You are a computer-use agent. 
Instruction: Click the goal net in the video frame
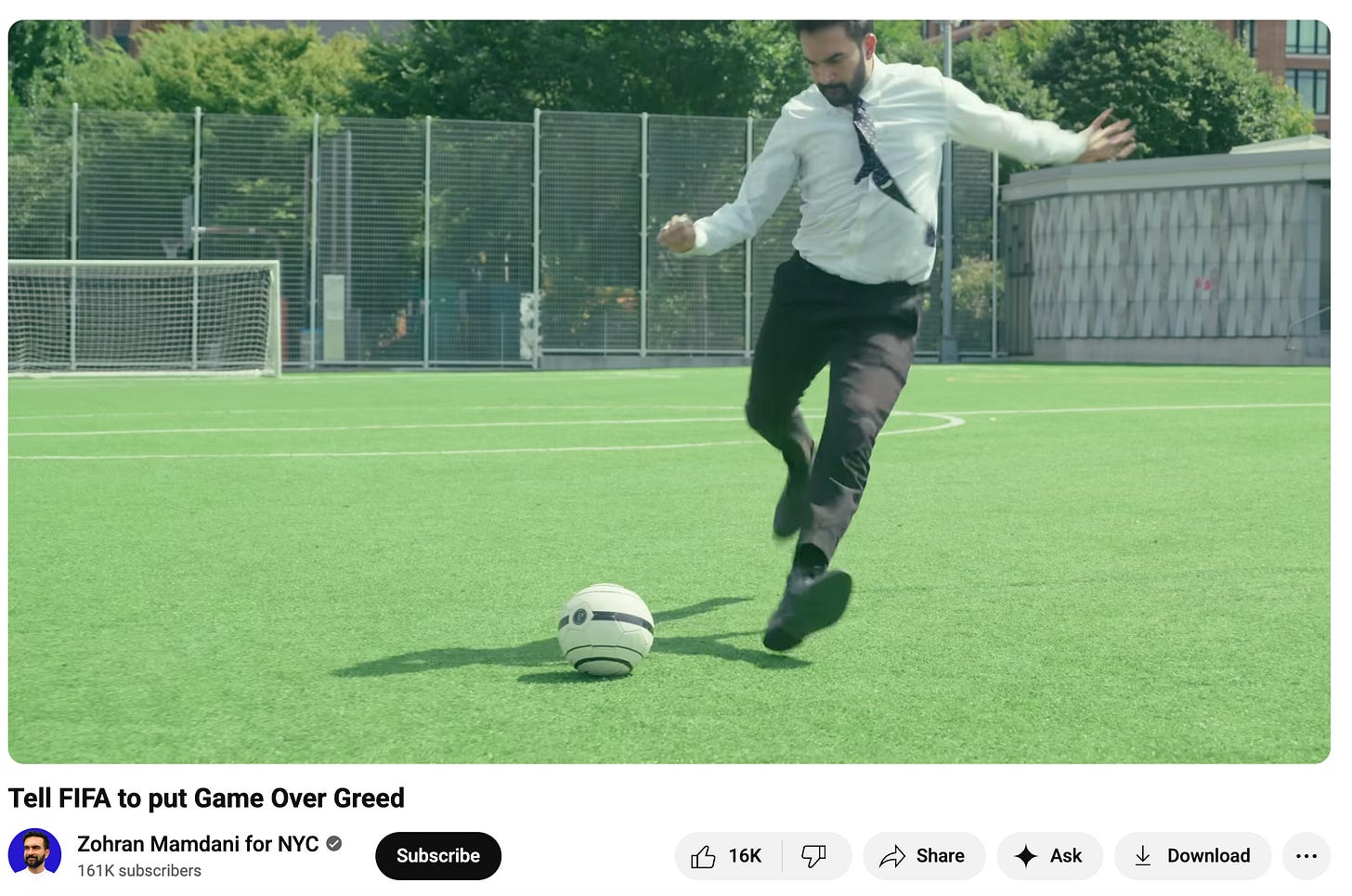tap(144, 318)
